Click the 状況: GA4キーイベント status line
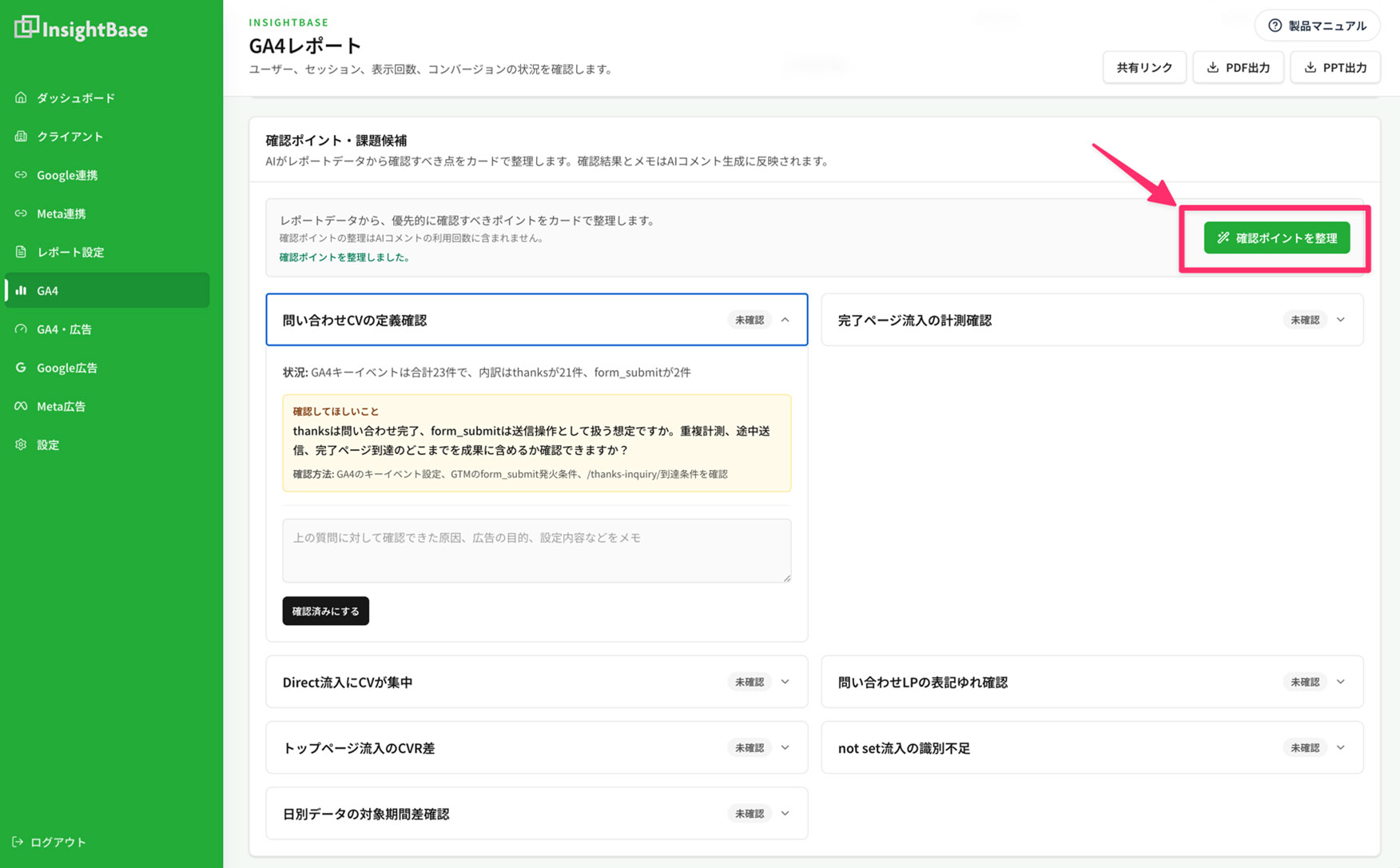 coord(487,372)
